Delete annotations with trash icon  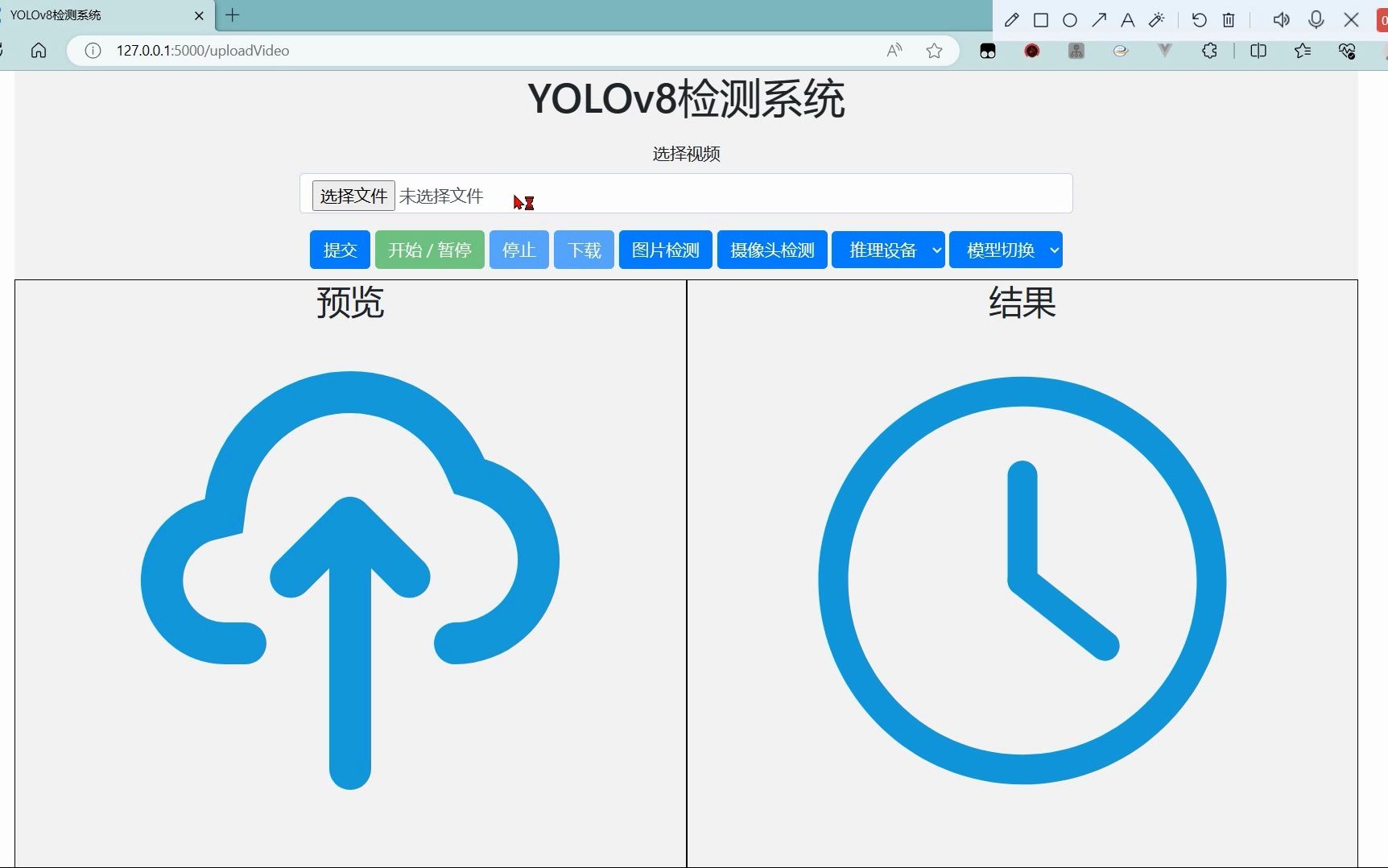(x=1229, y=20)
